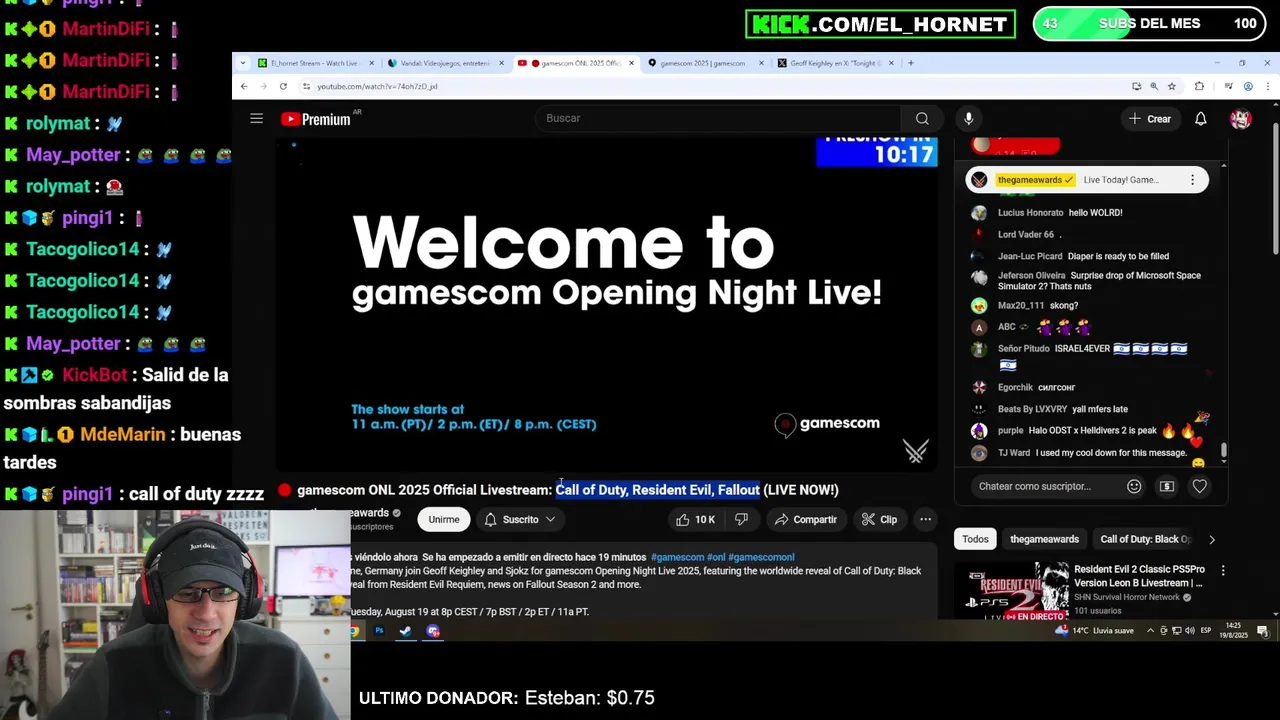Like the livestream with thumbs up
The height and width of the screenshot is (720, 1280).
point(697,519)
